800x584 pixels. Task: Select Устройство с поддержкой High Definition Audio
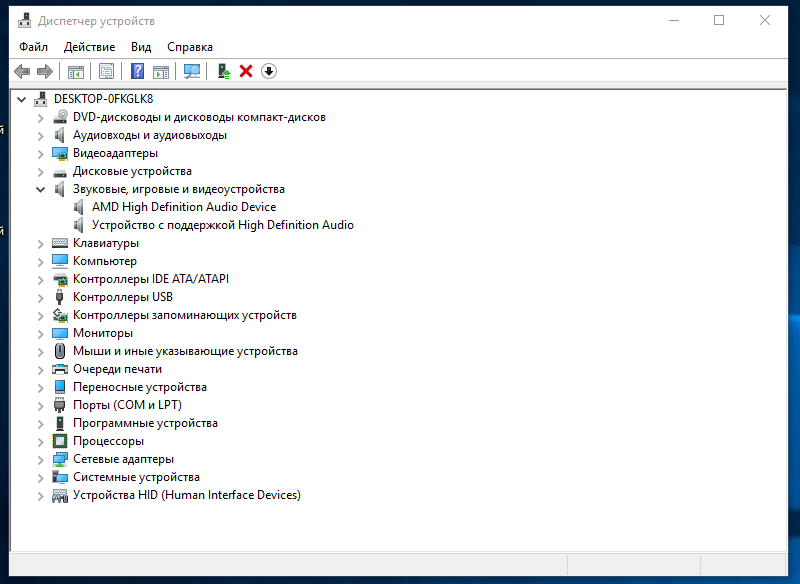(x=222, y=225)
